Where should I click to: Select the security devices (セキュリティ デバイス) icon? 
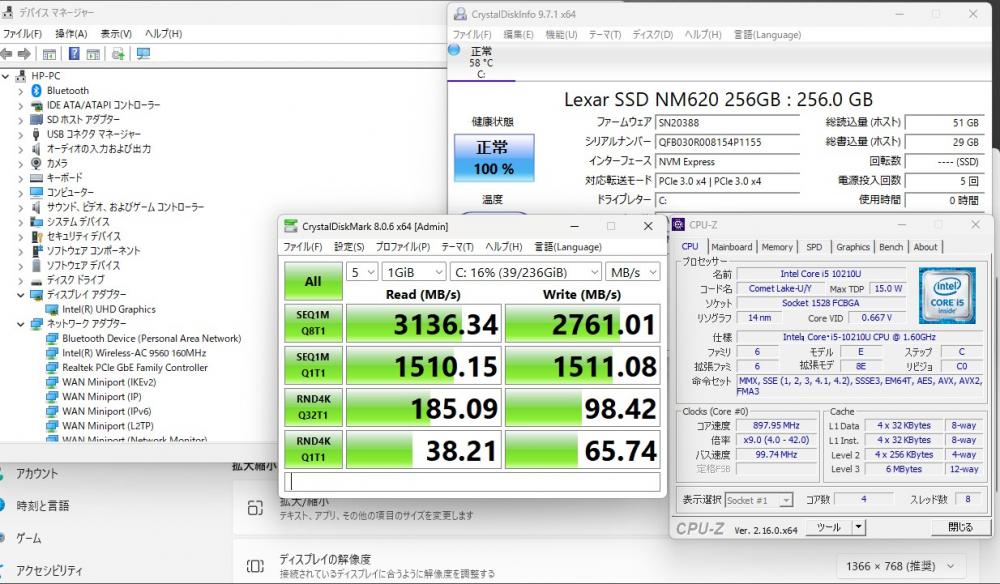tap(36, 237)
